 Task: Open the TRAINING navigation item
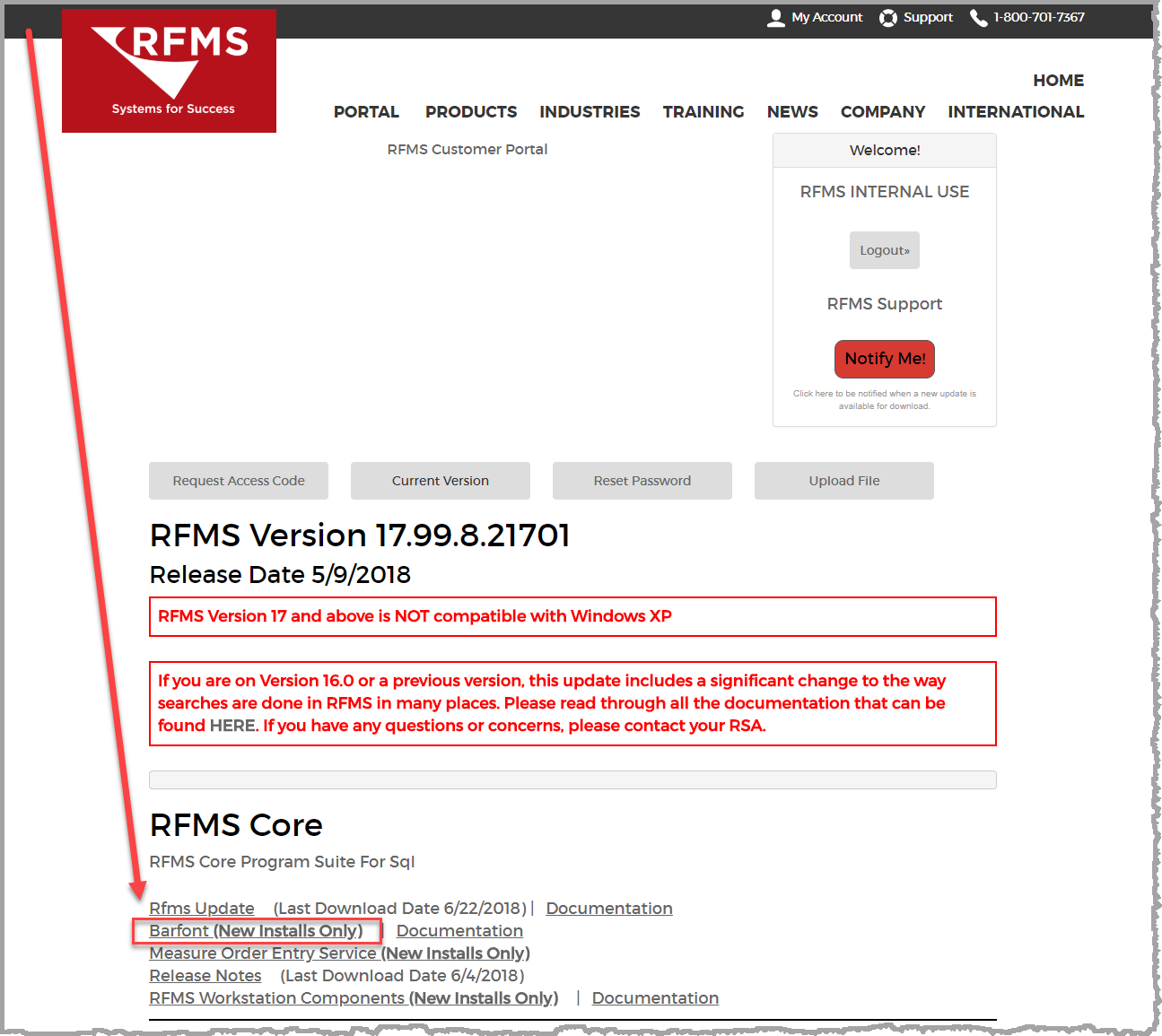[703, 112]
